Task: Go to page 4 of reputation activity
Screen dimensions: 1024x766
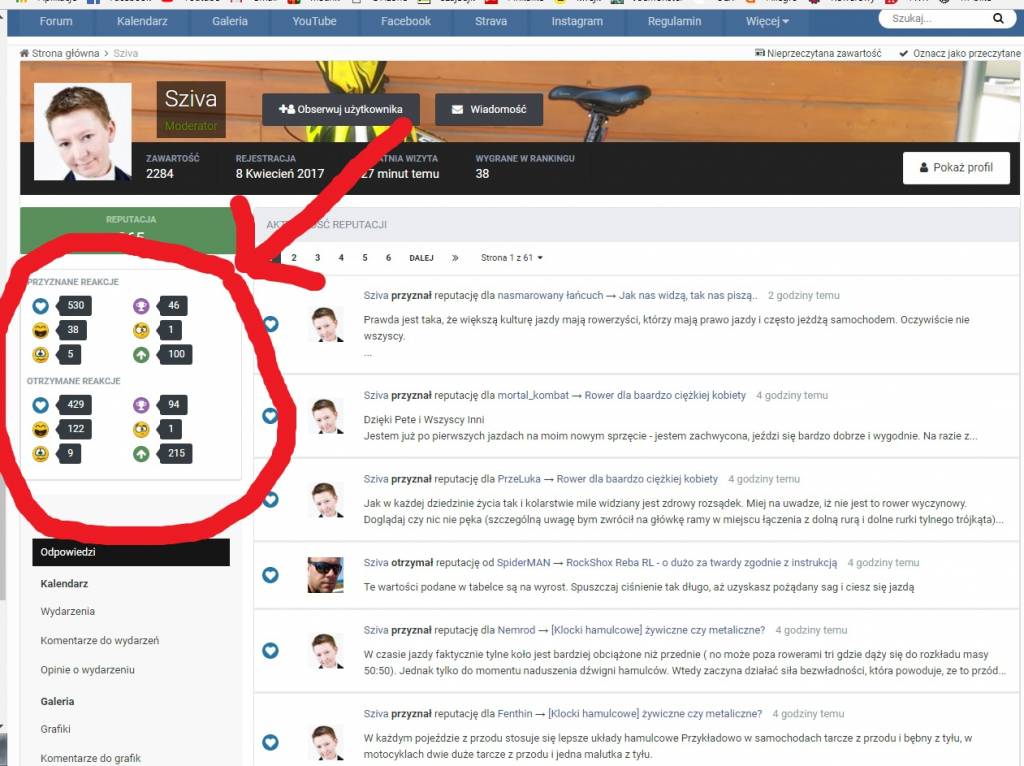Action: point(341,258)
